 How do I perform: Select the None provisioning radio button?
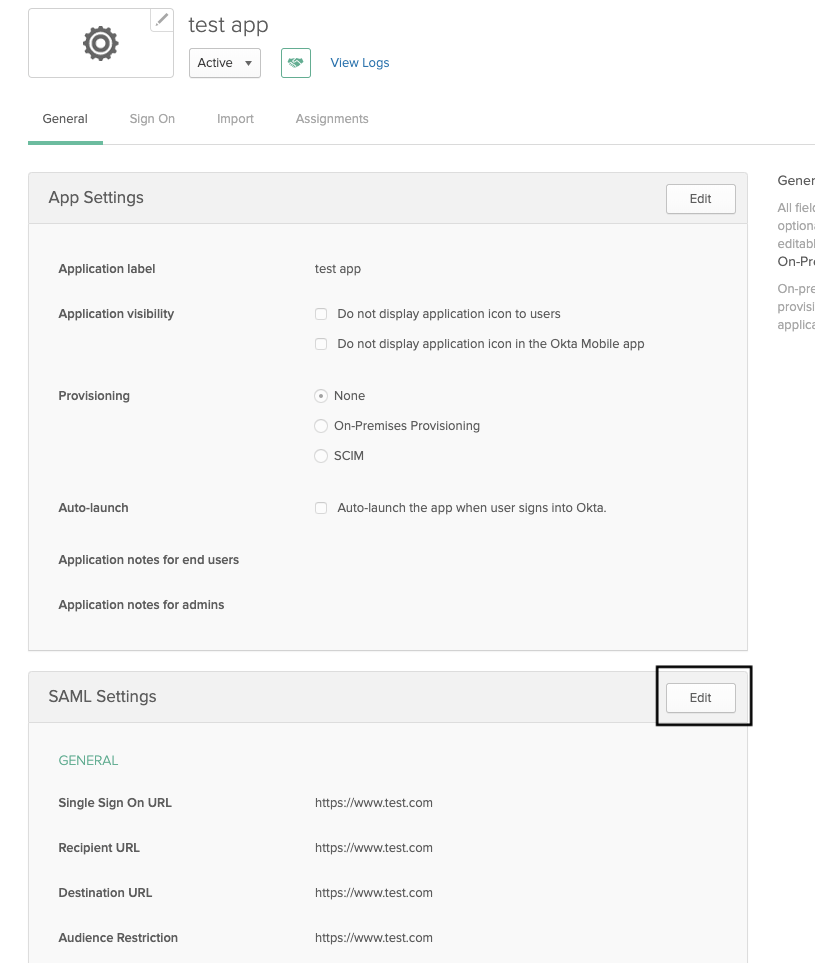(x=321, y=396)
